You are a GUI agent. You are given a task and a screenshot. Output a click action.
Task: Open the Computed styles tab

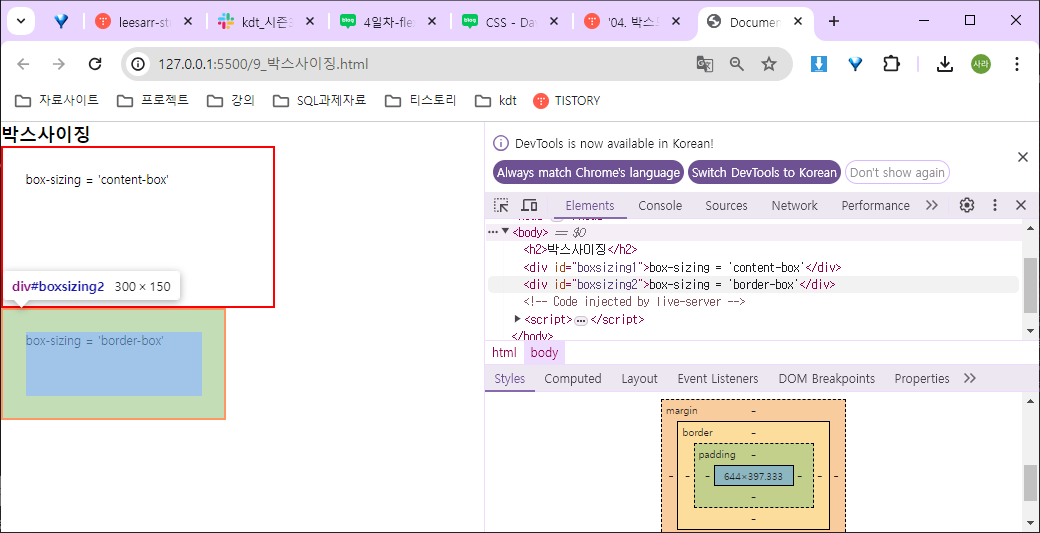click(573, 379)
